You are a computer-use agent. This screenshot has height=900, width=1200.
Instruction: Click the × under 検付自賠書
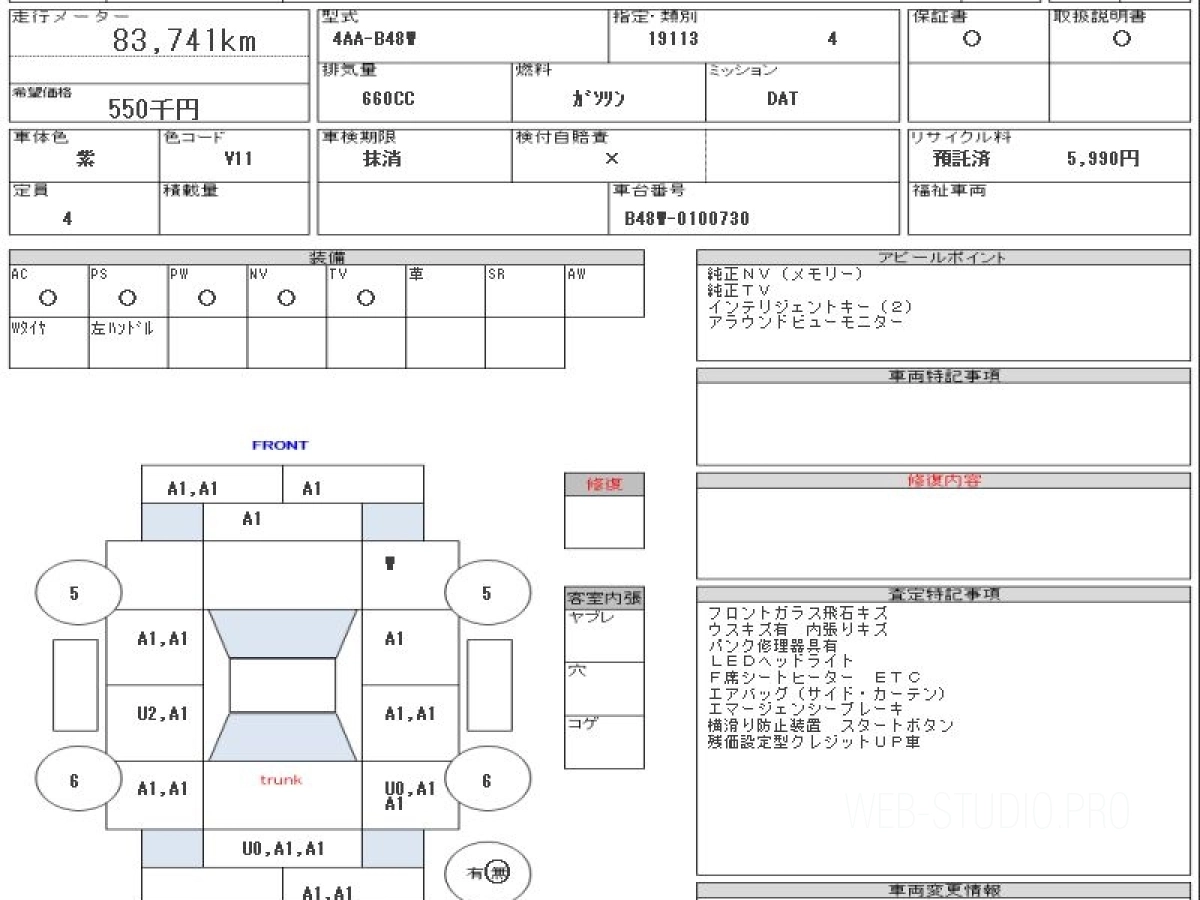pos(611,159)
